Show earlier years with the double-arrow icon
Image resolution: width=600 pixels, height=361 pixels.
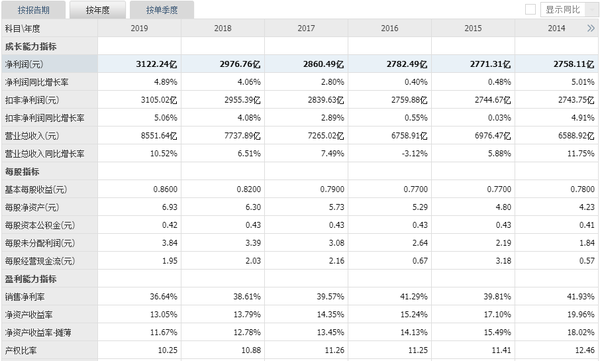coord(591,28)
